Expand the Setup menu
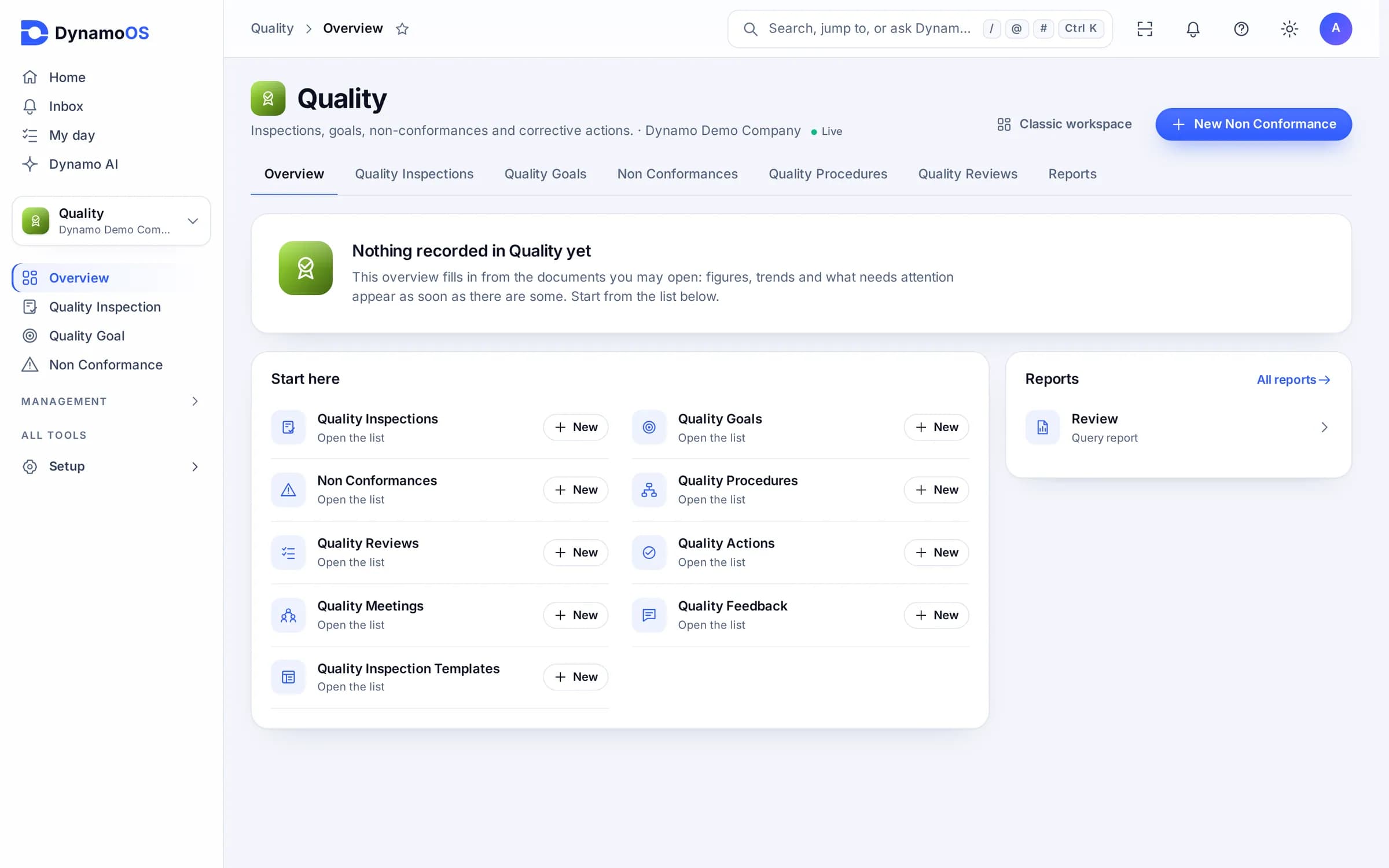This screenshot has height=868, width=1389. click(111, 466)
